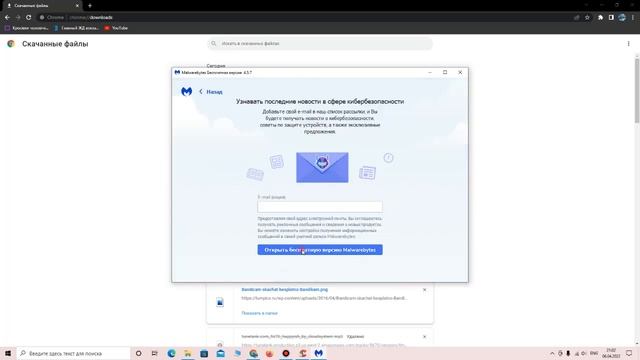Click the Chrome logo beside 'Скачанные файлы'

(x=11, y=44)
